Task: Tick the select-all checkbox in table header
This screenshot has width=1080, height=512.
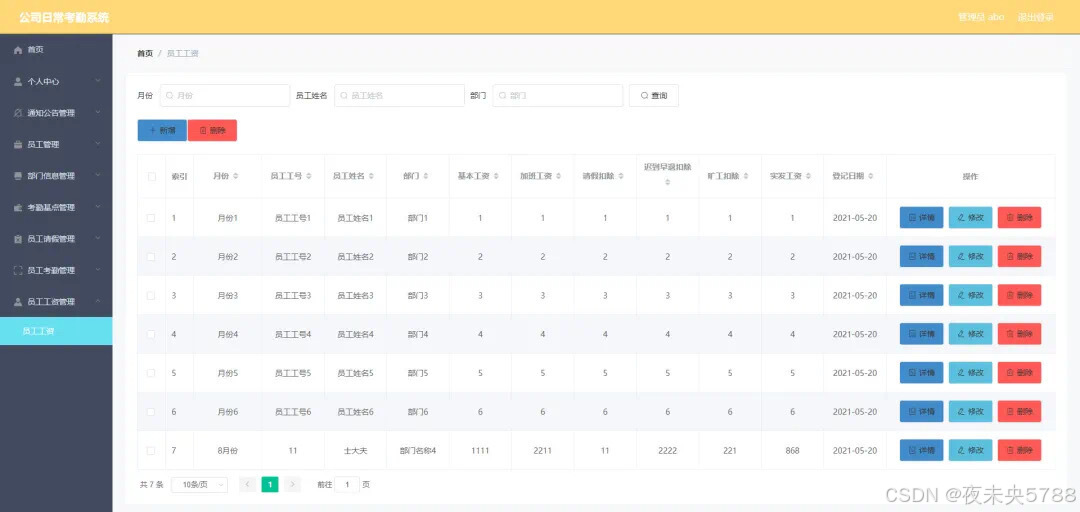Action: point(152,176)
